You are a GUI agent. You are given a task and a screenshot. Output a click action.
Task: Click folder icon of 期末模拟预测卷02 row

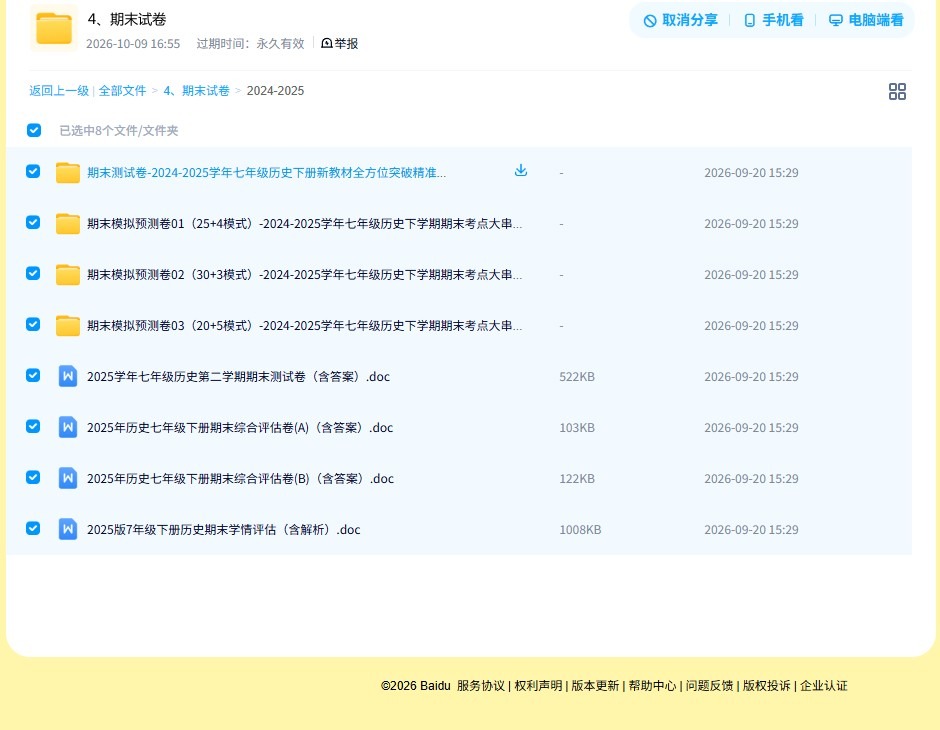click(68, 274)
